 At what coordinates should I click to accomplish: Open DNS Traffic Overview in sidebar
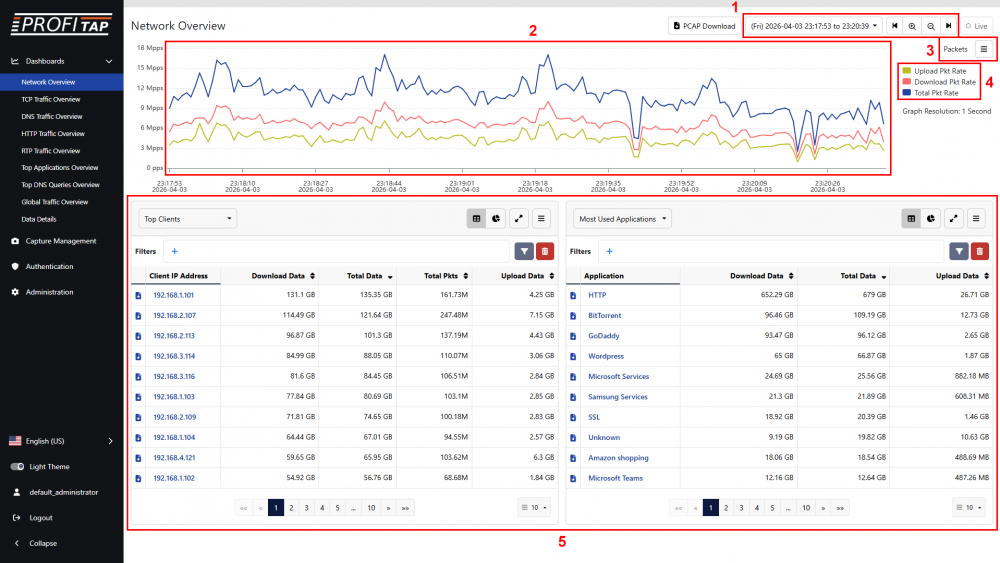point(52,117)
